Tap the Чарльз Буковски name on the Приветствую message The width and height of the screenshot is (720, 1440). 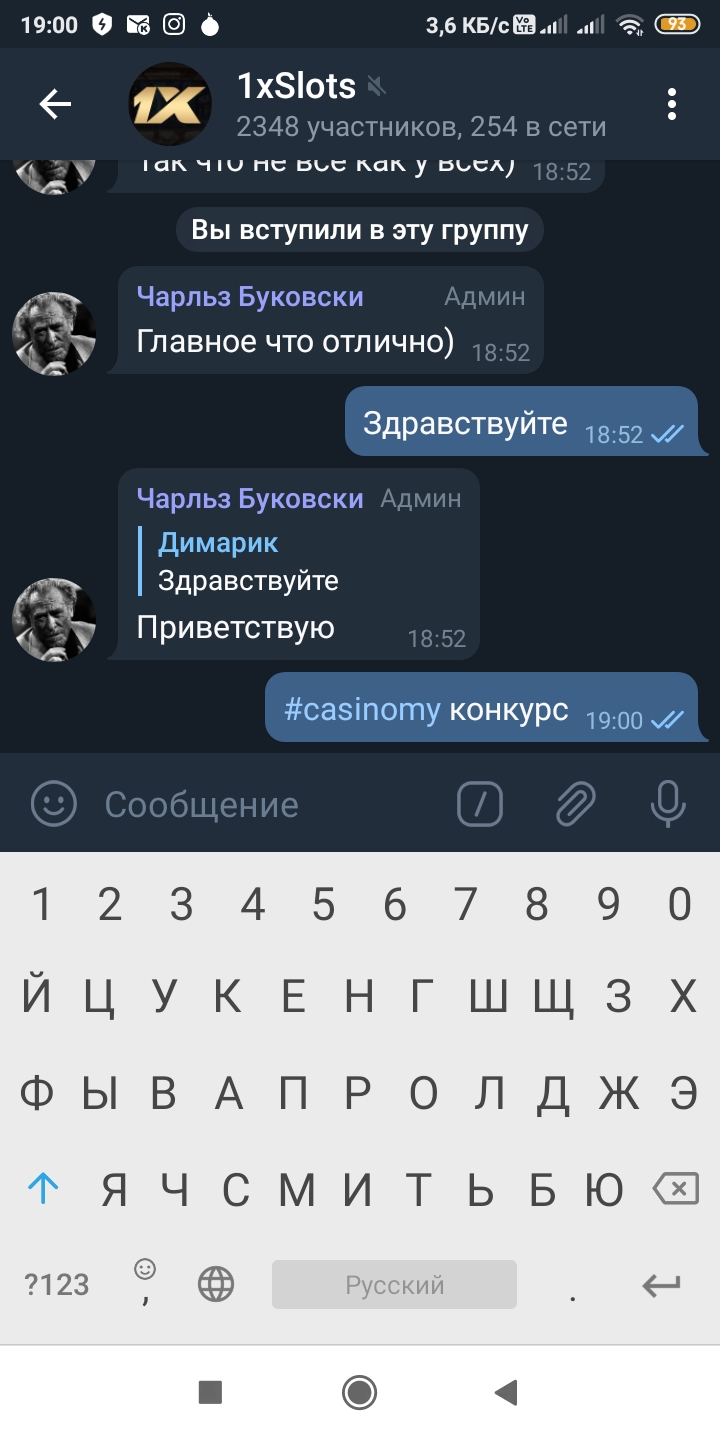pyautogui.click(x=250, y=498)
